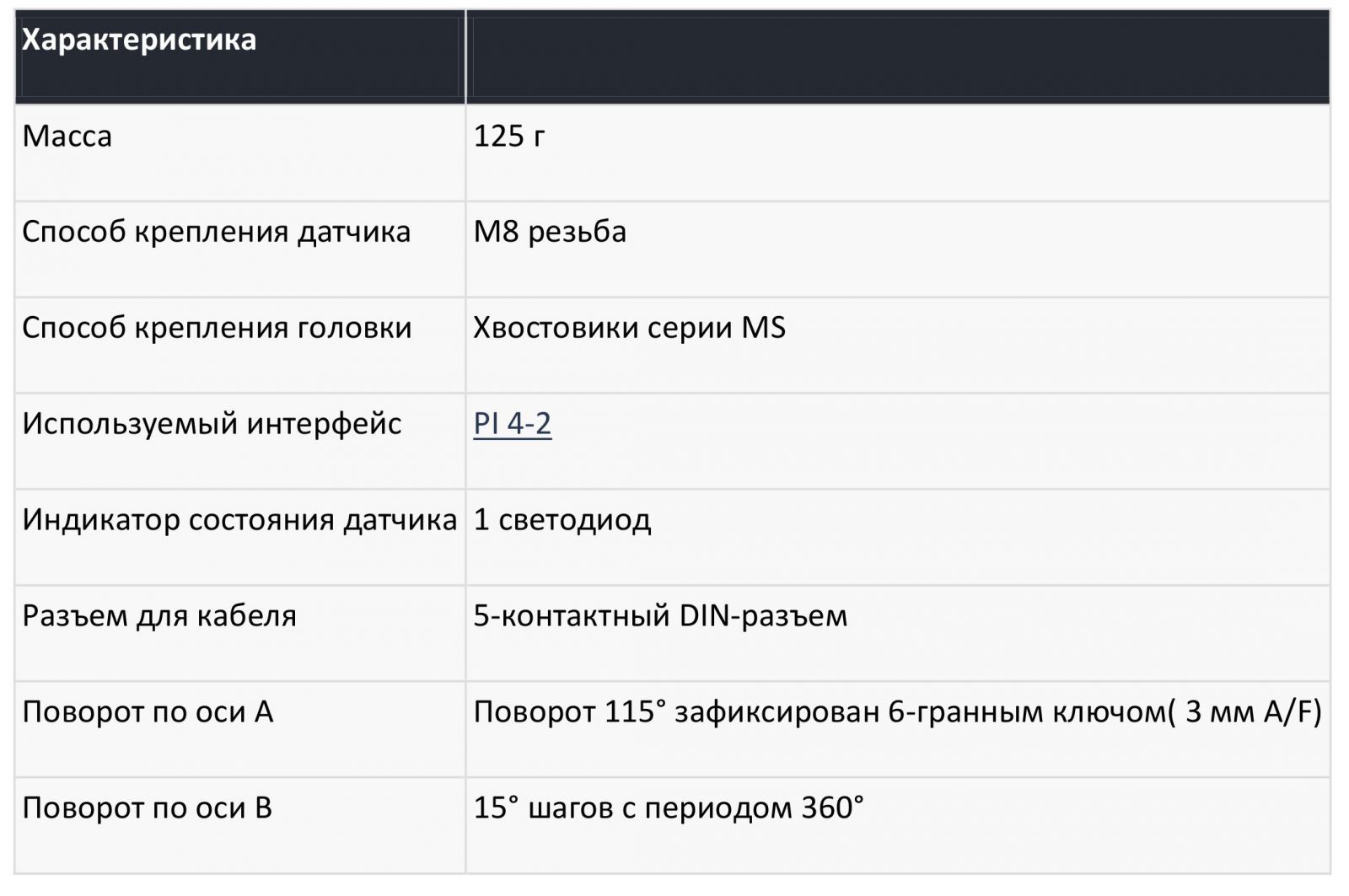Select the Хвостовики серии MS value
The image size is (1349, 896).
coord(629,328)
